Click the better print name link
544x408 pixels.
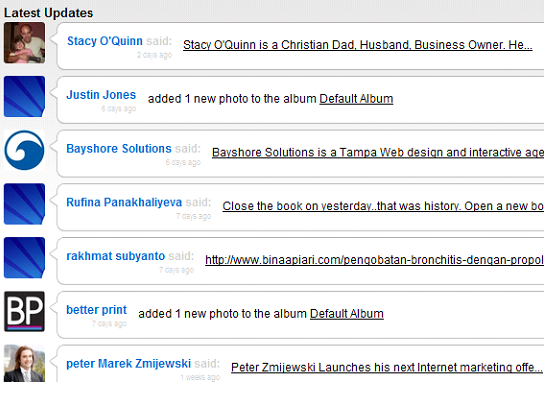point(96,310)
